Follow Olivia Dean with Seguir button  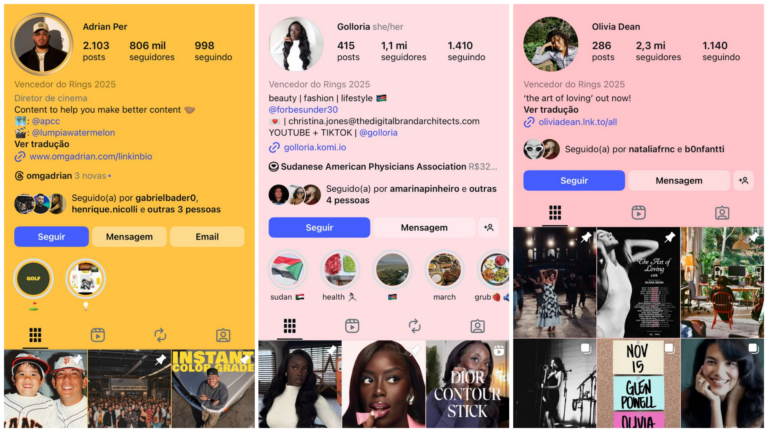[574, 180]
